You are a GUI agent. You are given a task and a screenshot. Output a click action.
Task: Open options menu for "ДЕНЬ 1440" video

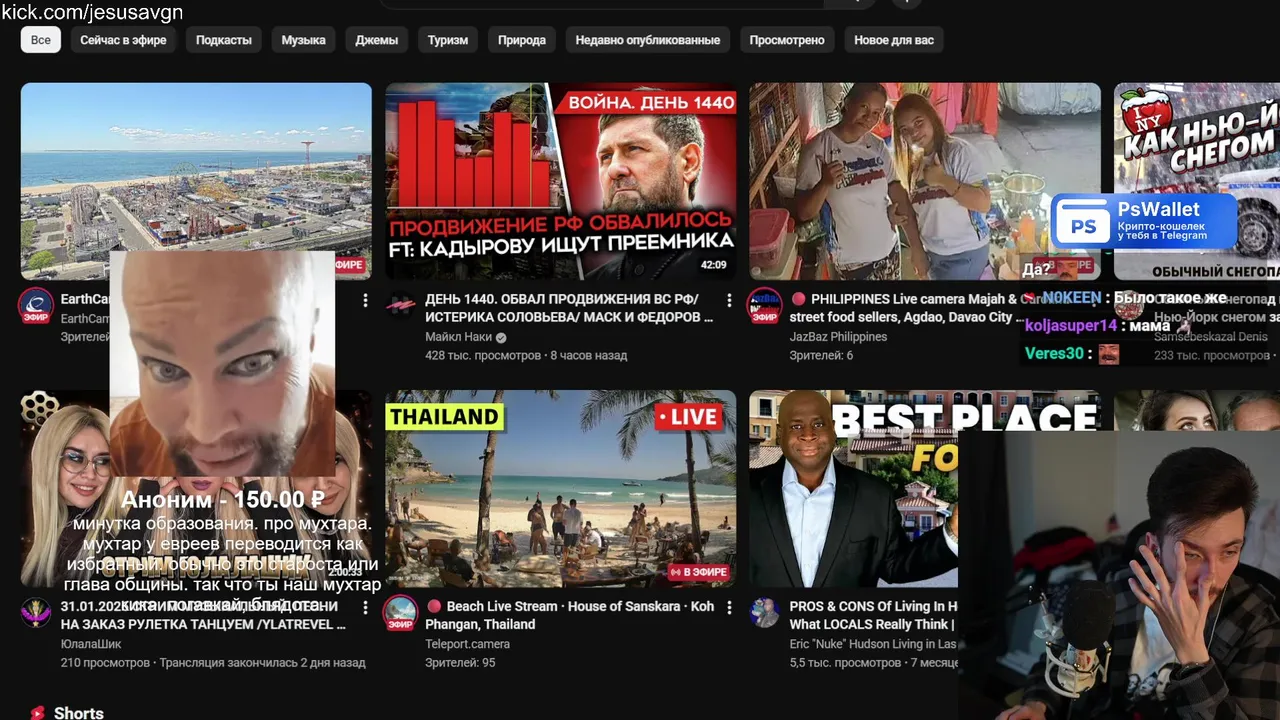coord(729,300)
